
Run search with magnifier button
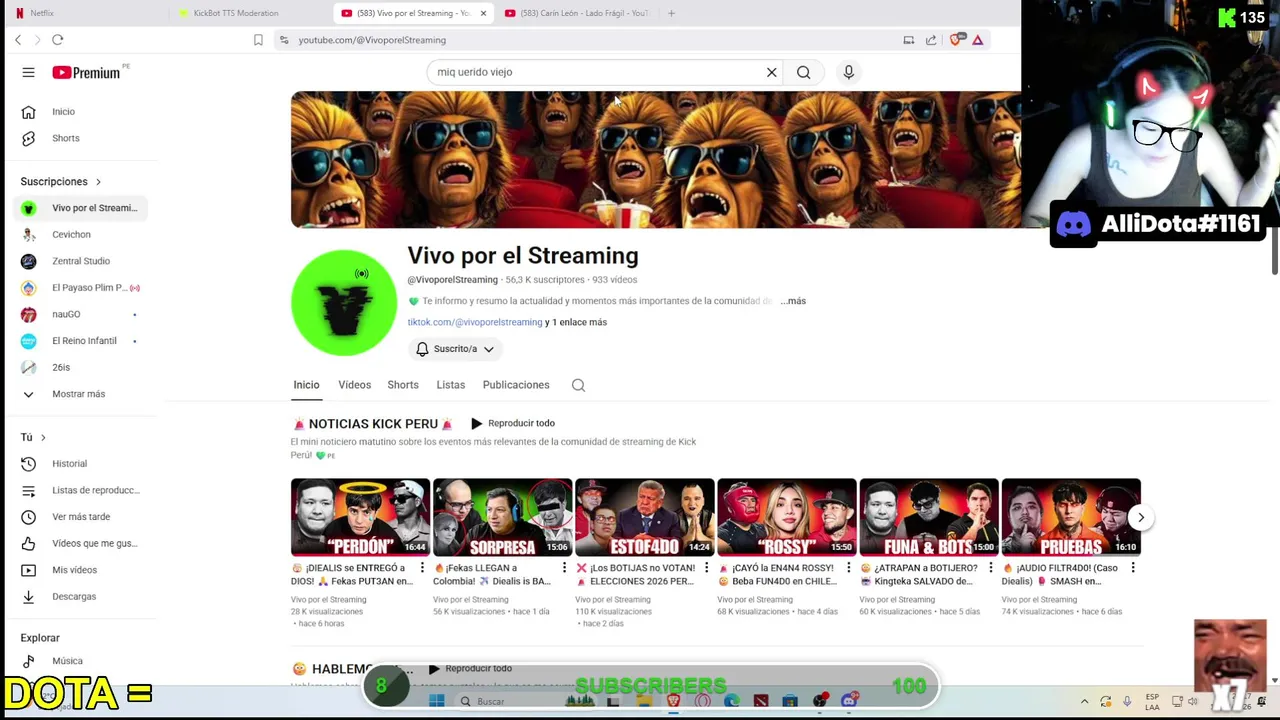pyautogui.click(x=803, y=72)
